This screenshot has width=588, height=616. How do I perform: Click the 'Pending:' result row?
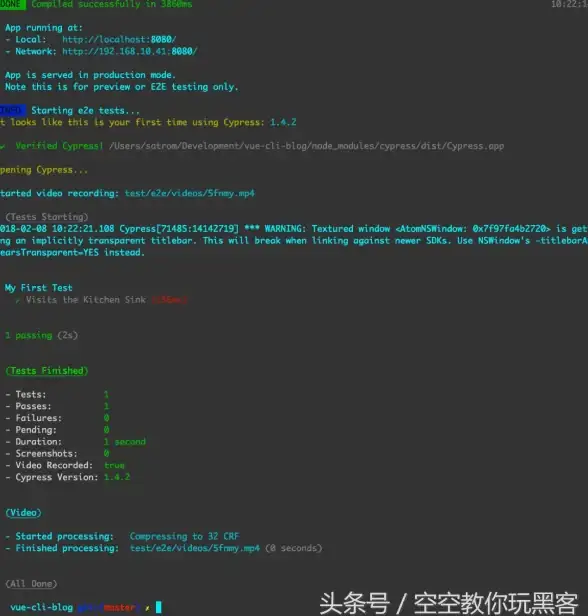pos(57,430)
